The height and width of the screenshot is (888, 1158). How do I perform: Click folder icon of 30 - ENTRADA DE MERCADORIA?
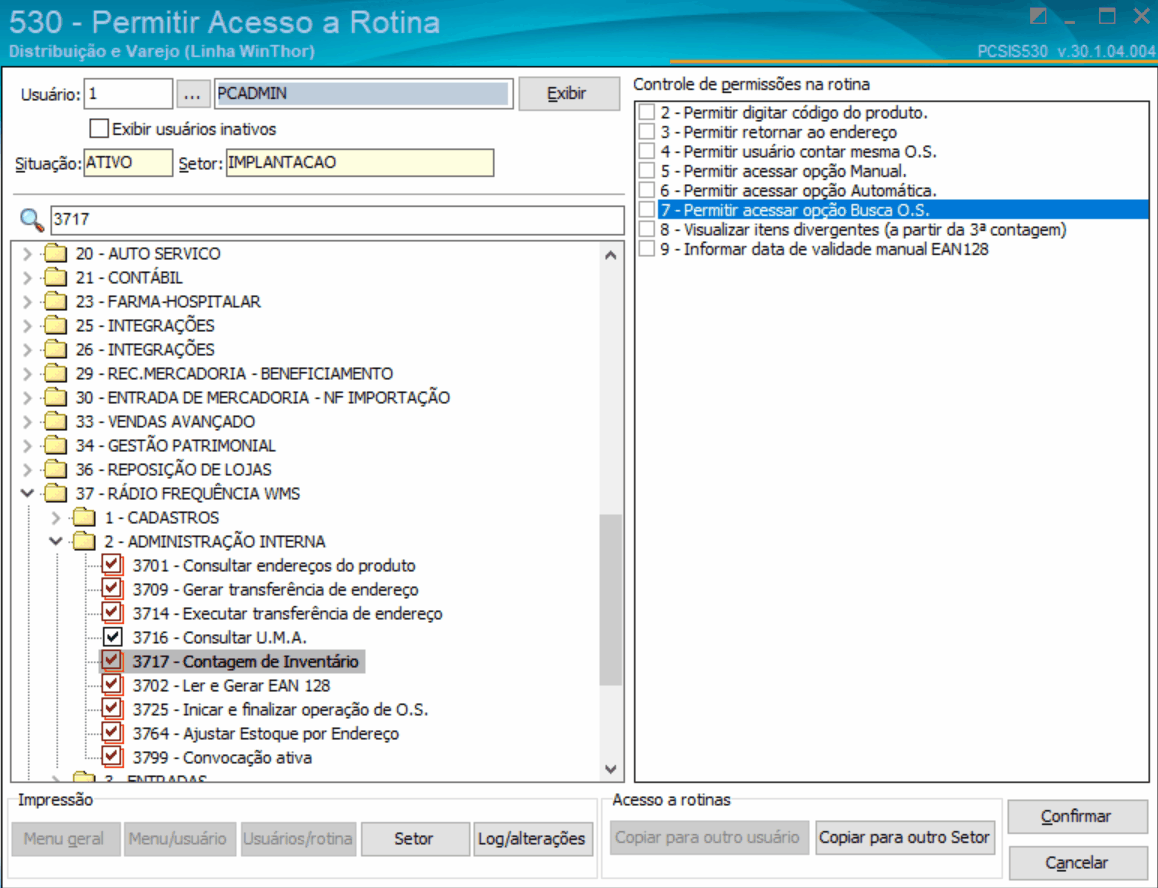pyautogui.click(x=55, y=397)
